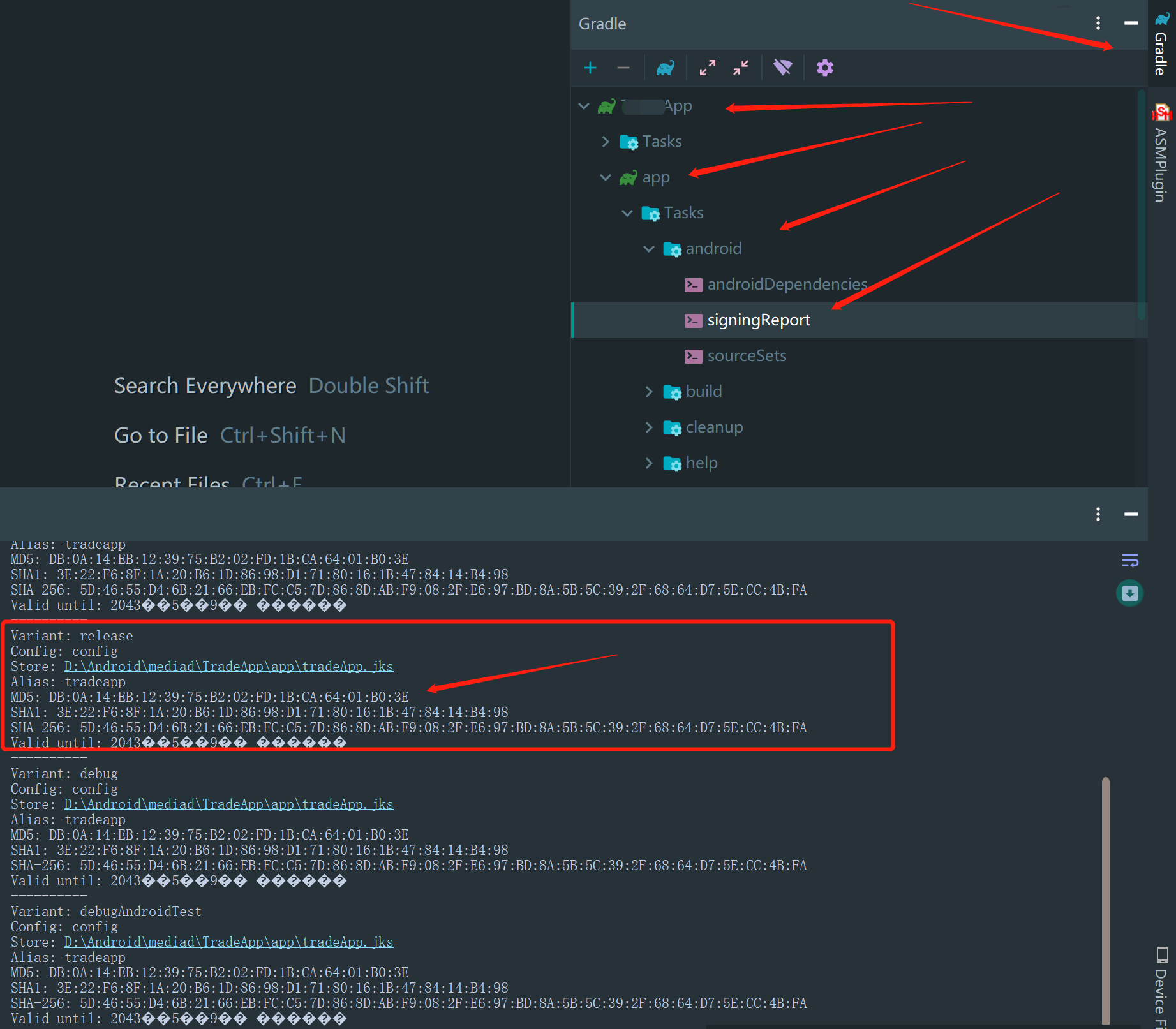The image size is (1176, 1029).
Task: Click the console vertical scrollbar
Action: tap(1106, 901)
